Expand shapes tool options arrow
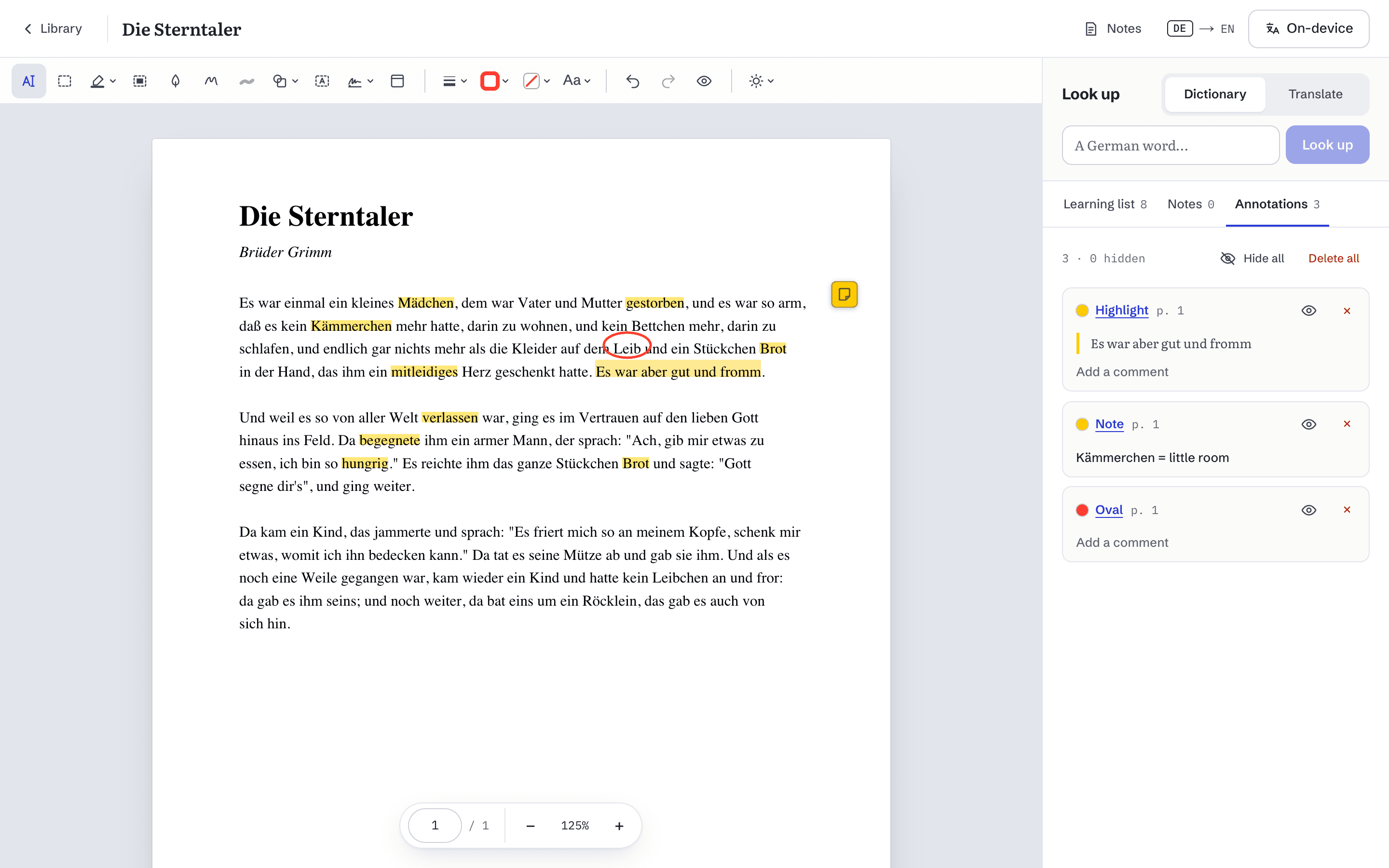This screenshot has width=1389, height=868. [x=295, y=81]
